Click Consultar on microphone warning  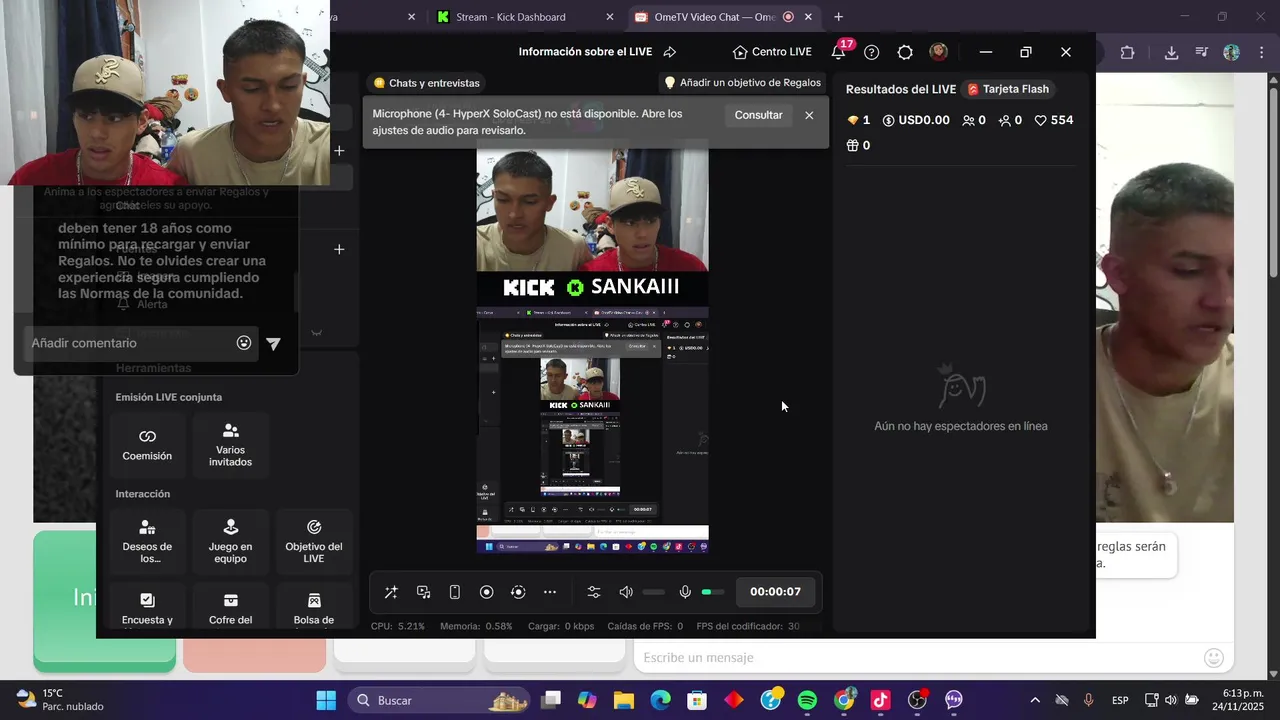tap(759, 115)
